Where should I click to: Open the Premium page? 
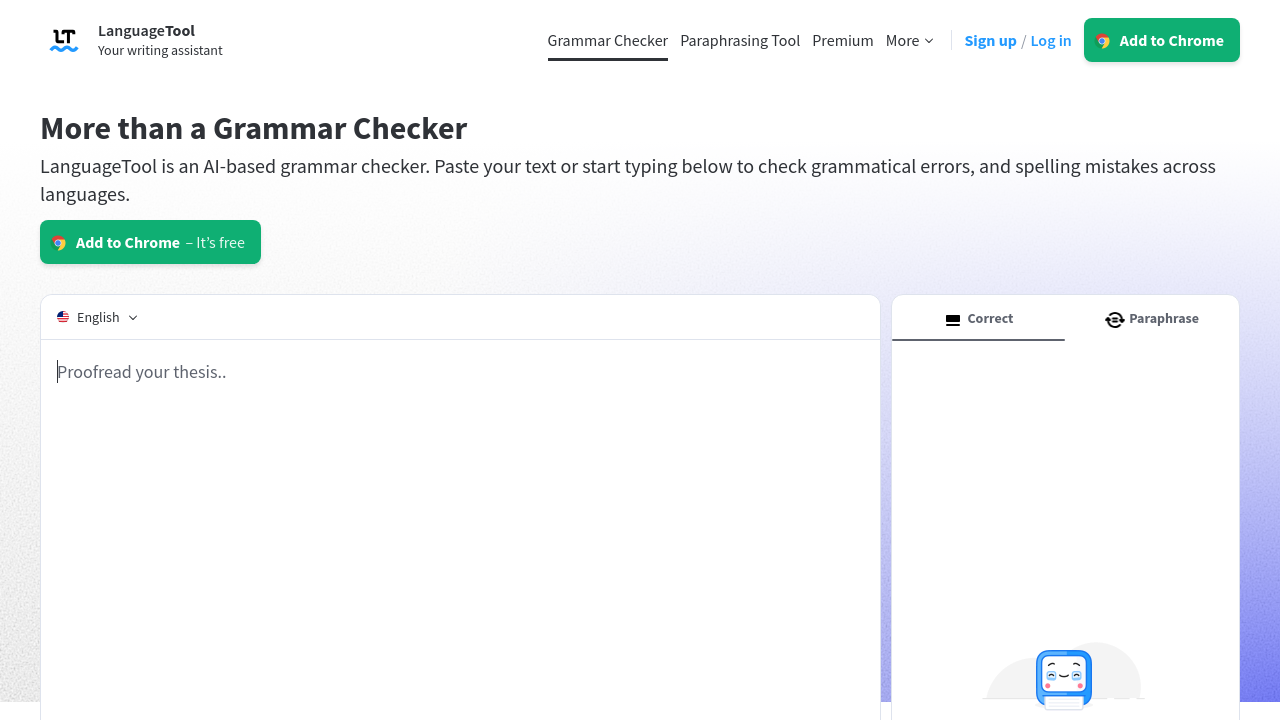click(842, 41)
